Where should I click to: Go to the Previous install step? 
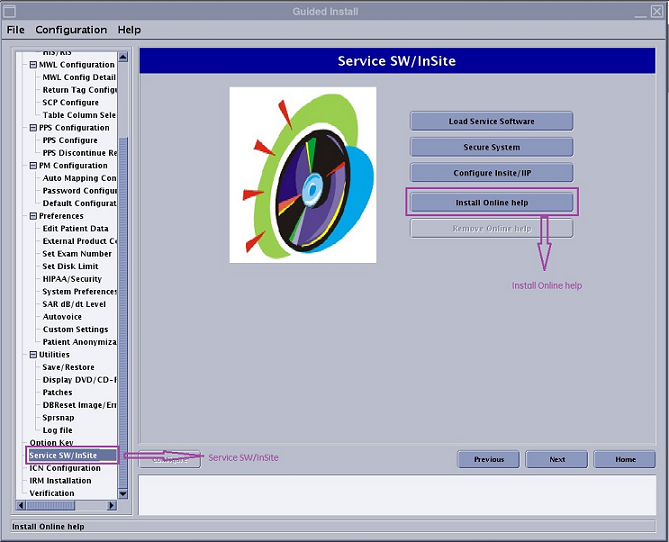click(x=488, y=460)
